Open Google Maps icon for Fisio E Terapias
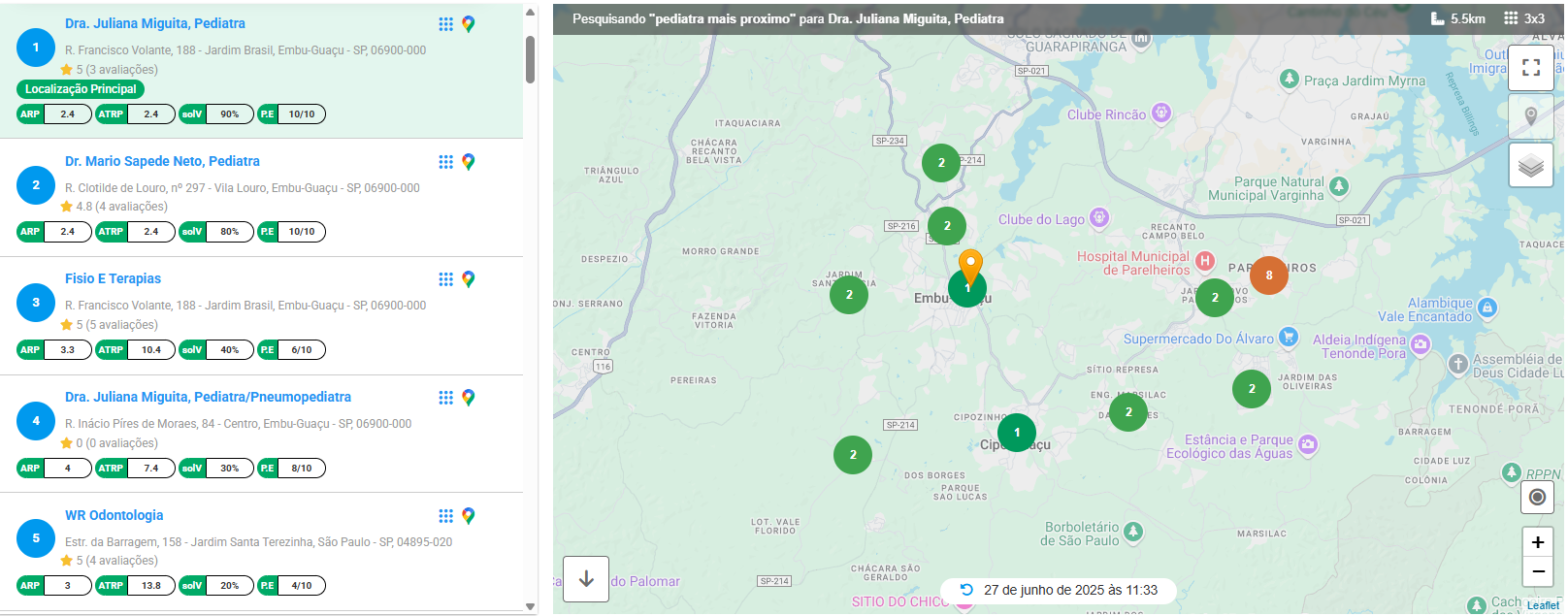The width and height of the screenshot is (1568, 616). (469, 279)
